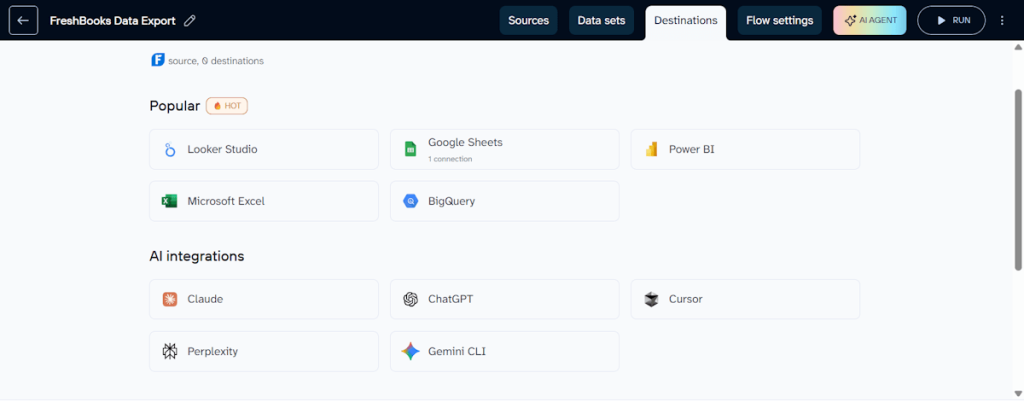Choose Looker Studio destination card

pos(264,149)
